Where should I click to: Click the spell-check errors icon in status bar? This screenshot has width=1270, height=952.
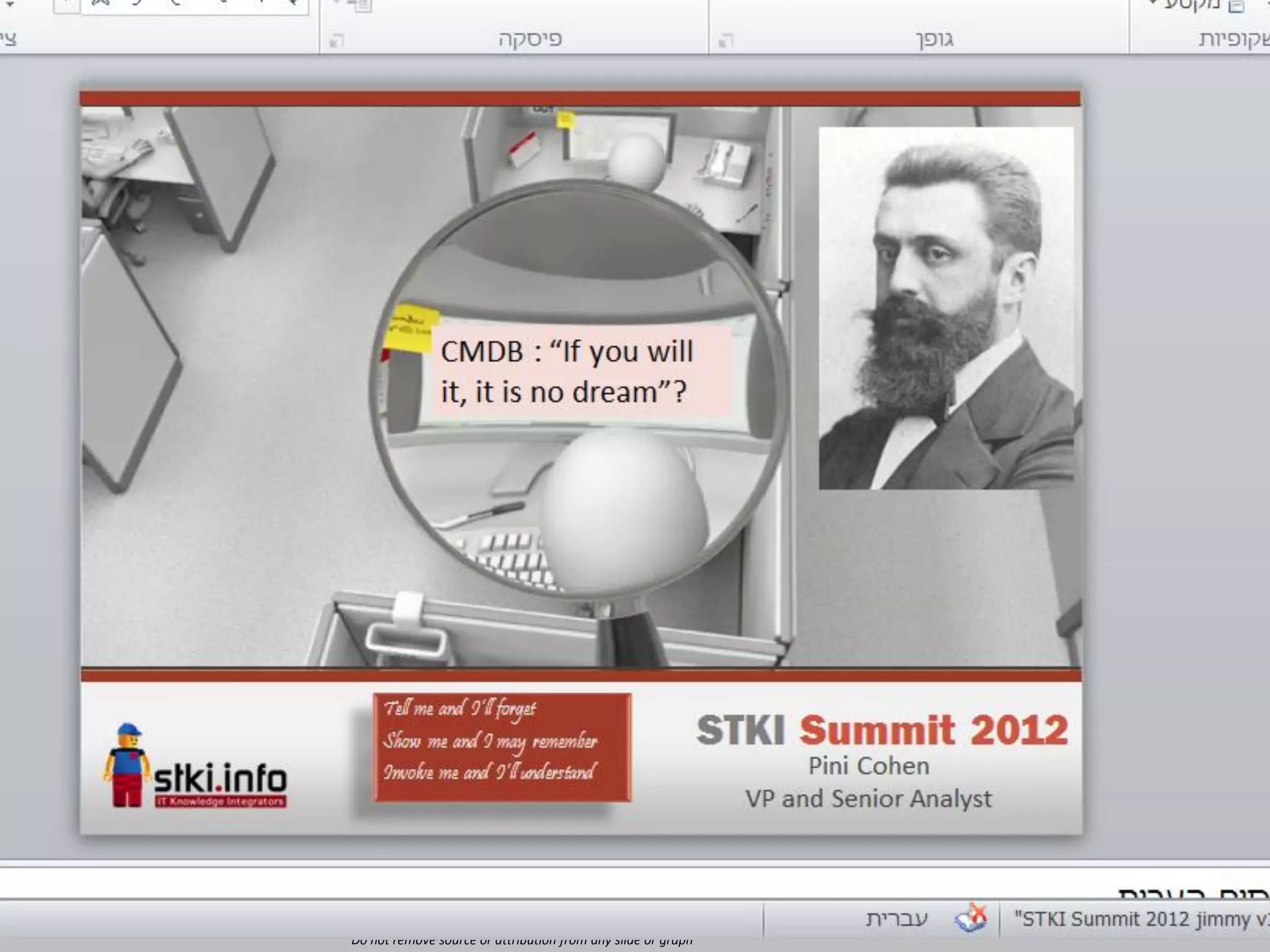click(970, 918)
